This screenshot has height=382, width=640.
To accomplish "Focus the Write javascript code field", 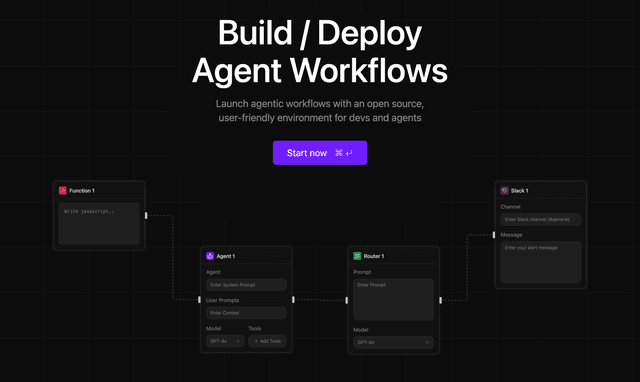I will (x=99, y=223).
